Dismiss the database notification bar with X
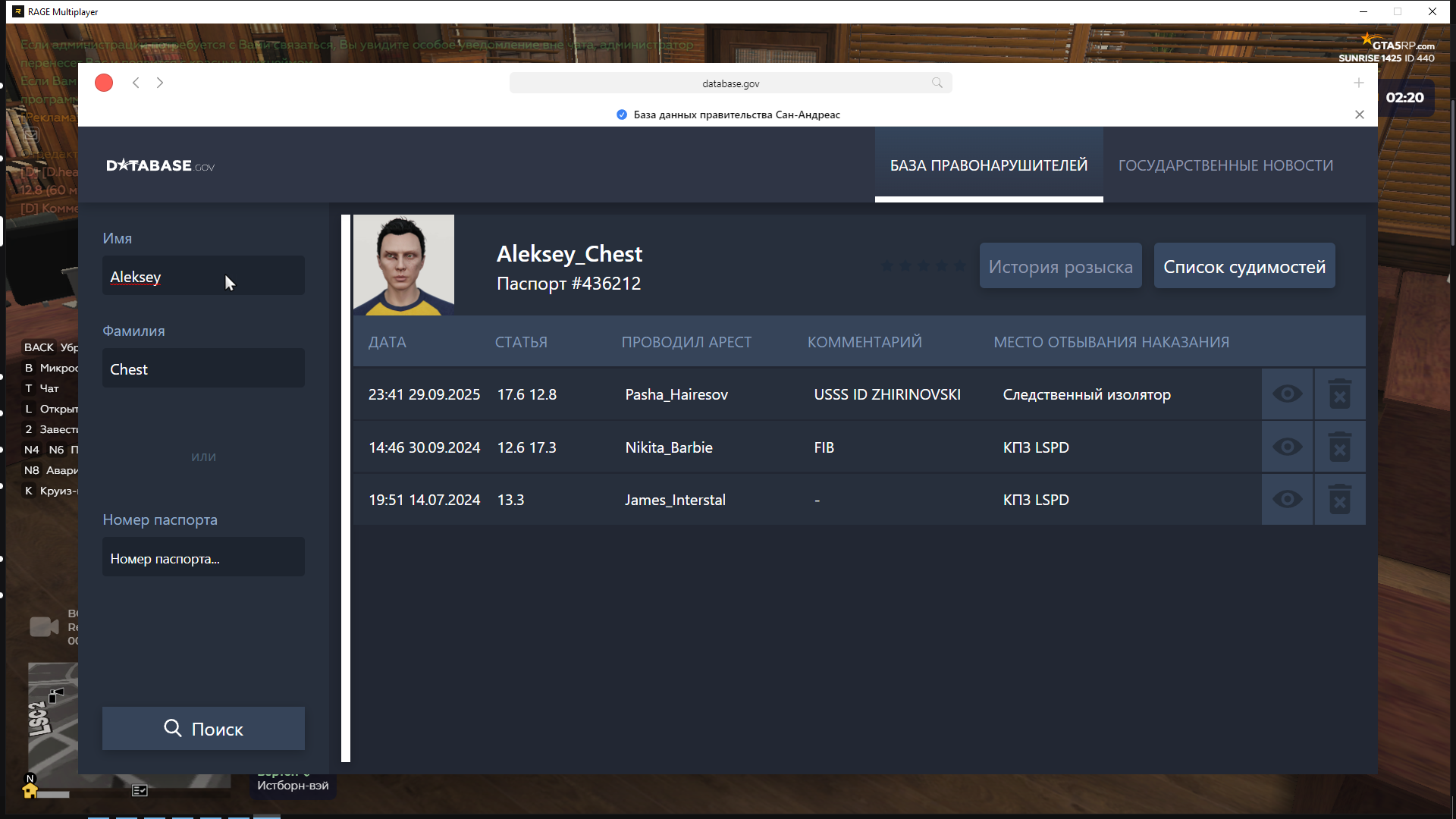 1360,115
